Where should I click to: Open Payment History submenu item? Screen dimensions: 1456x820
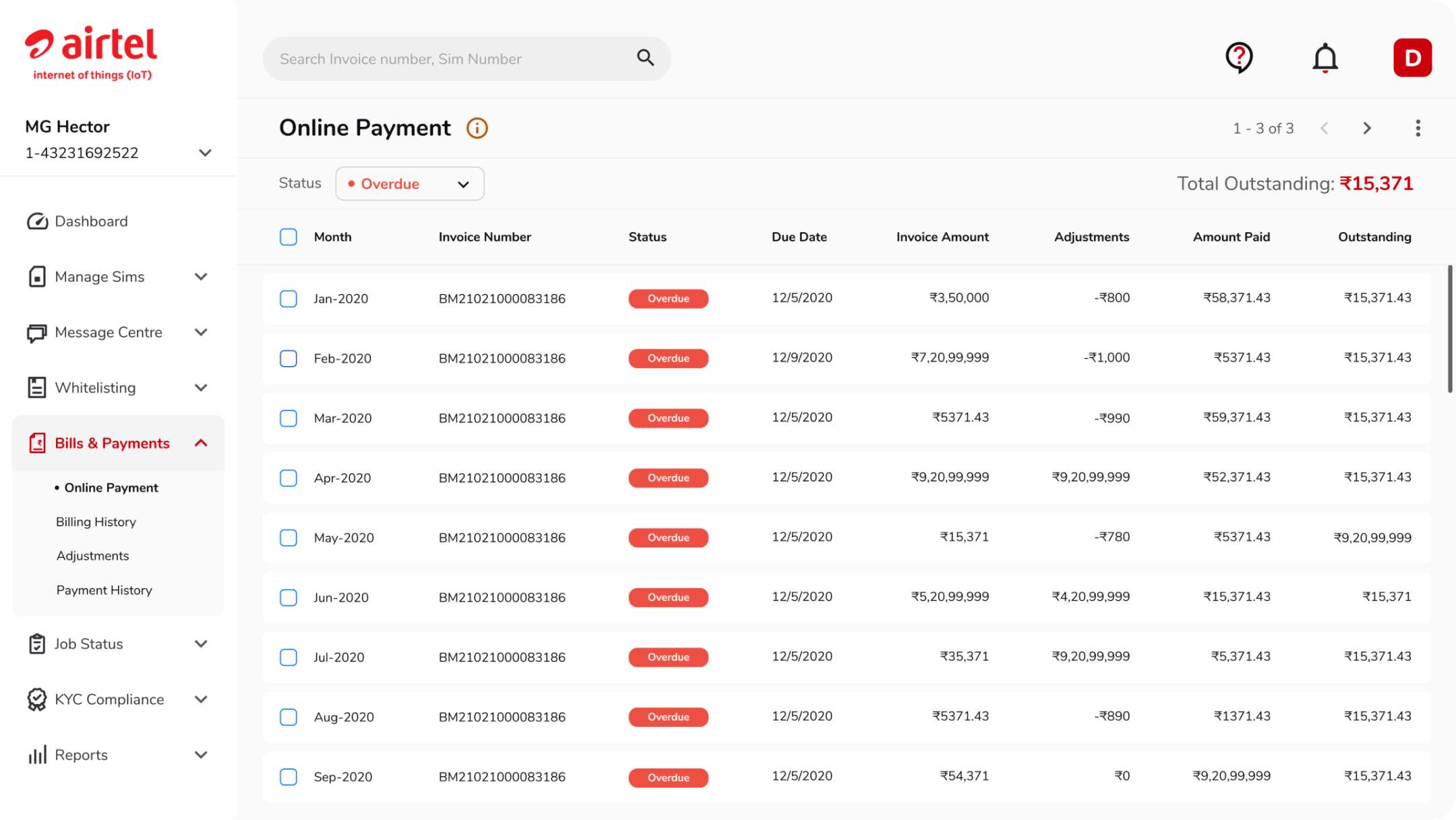click(104, 590)
